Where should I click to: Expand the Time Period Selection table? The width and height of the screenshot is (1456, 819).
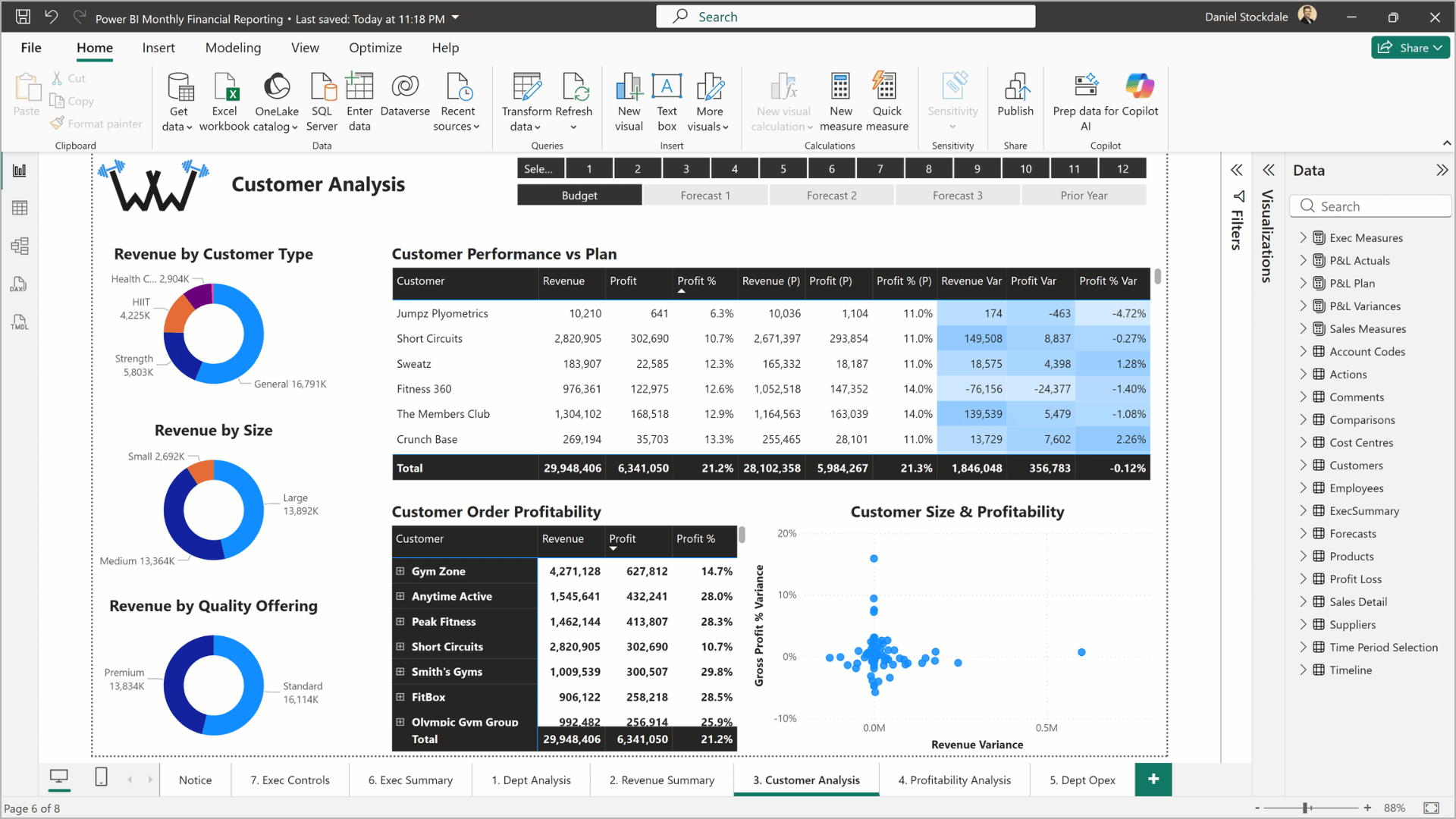[1303, 647]
